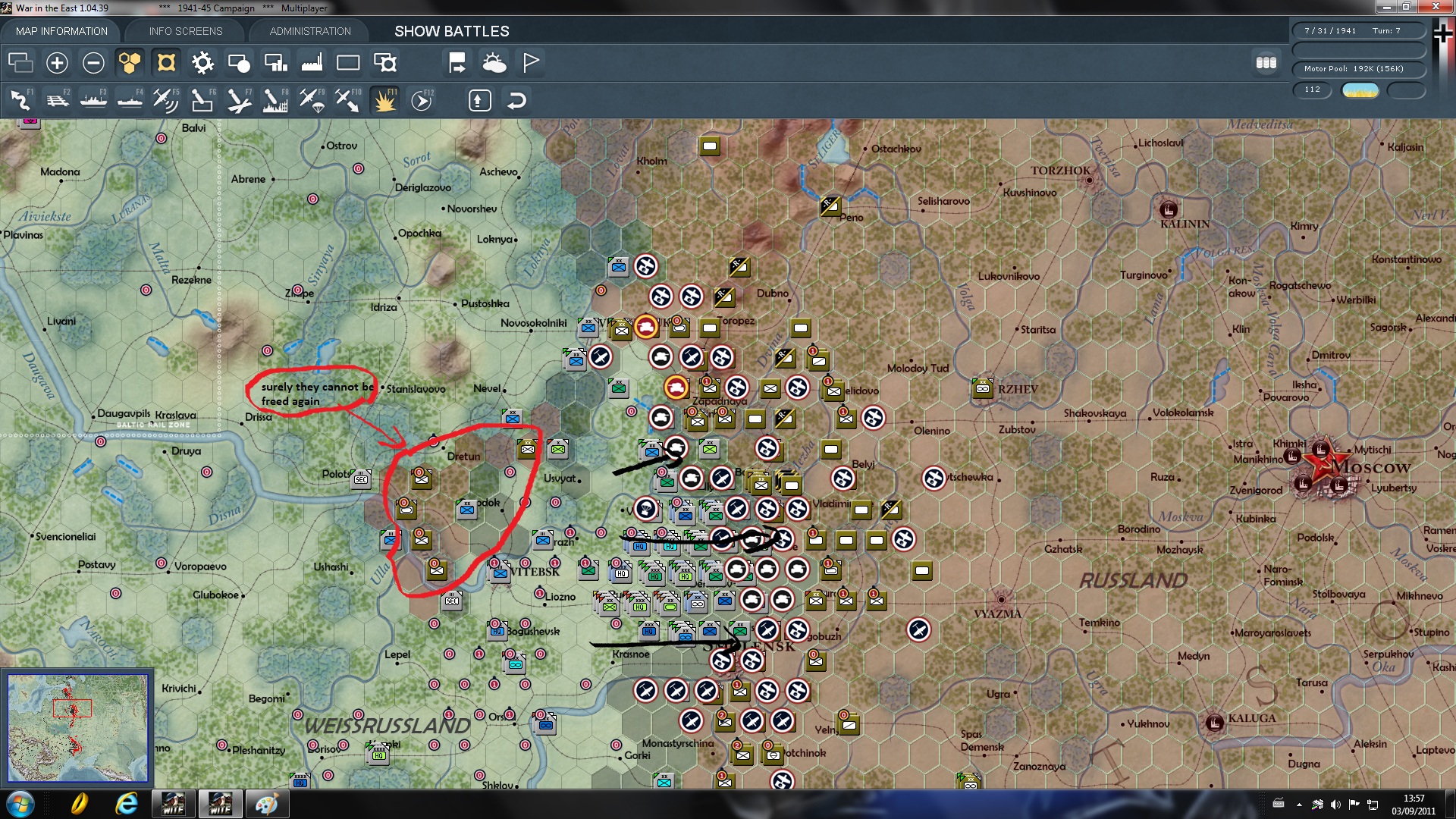Screen dimensions: 1456x819
Task: Zoom out the map with minus icon
Action: (93, 62)
